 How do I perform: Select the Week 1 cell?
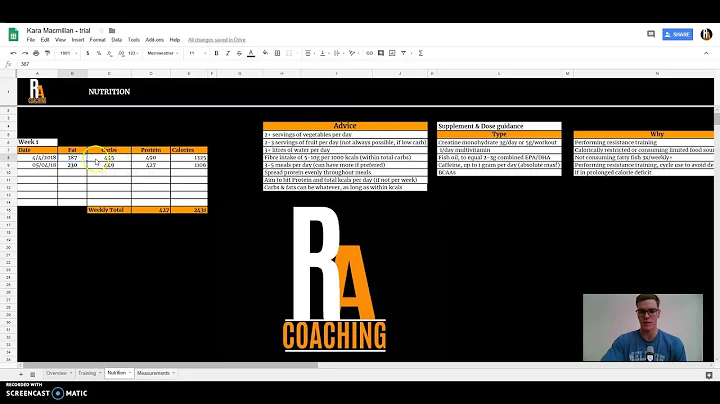click(37, 142)
